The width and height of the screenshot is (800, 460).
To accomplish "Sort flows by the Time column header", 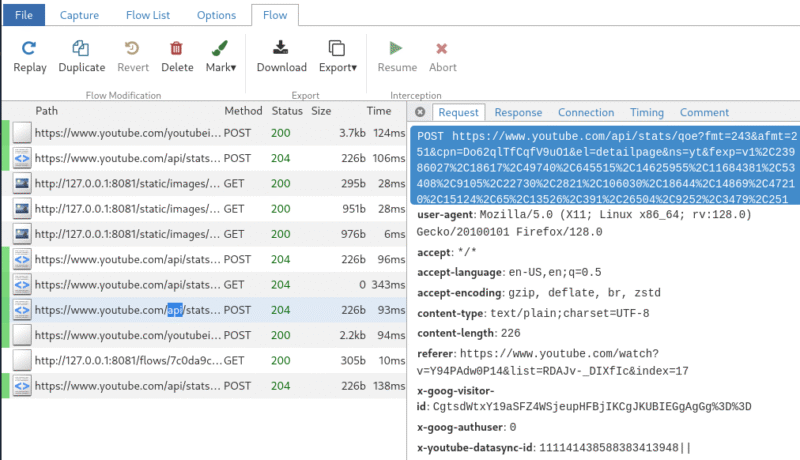I will (x=379, y=111).
